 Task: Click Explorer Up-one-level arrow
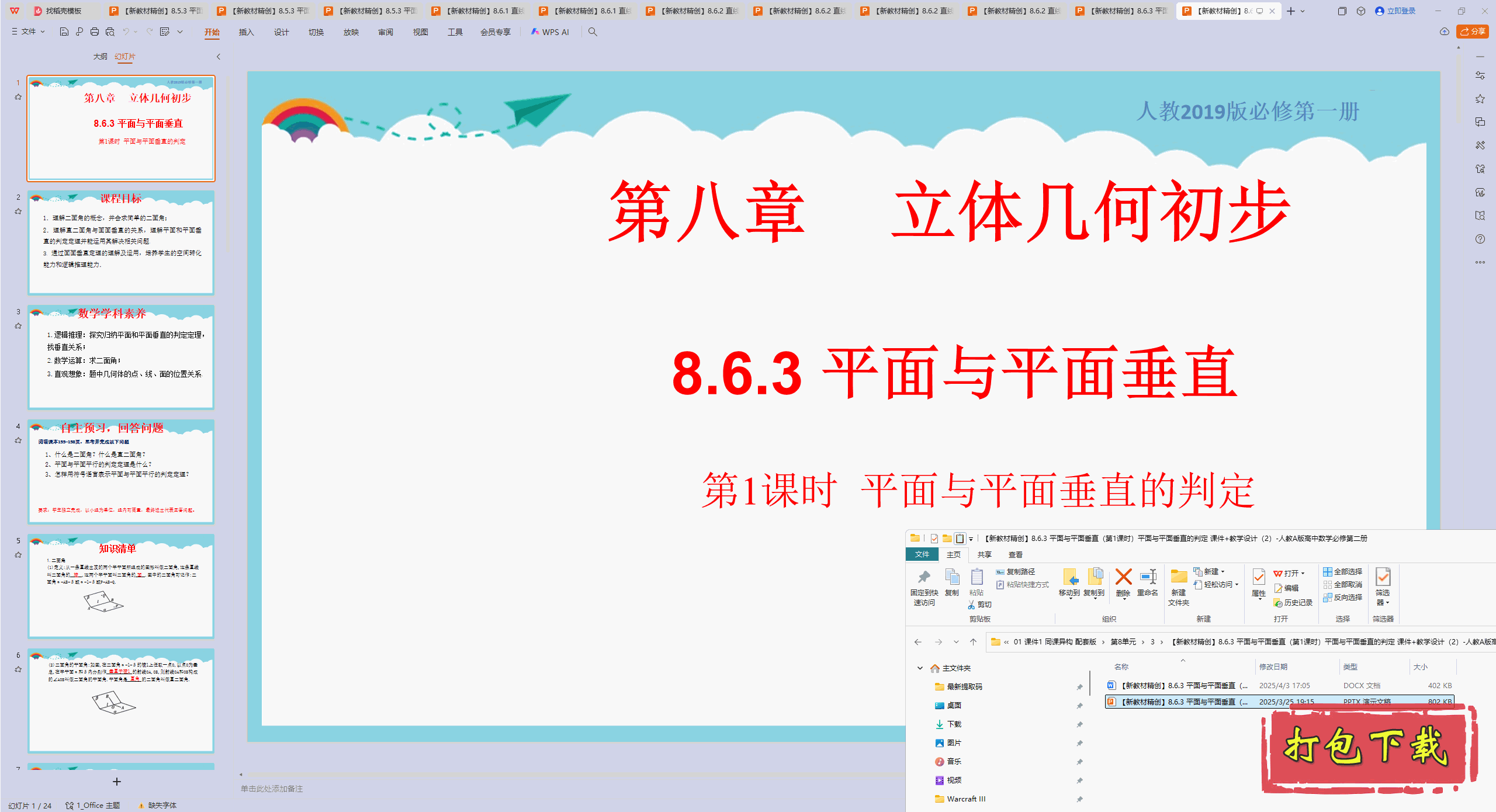click(973, 642)
